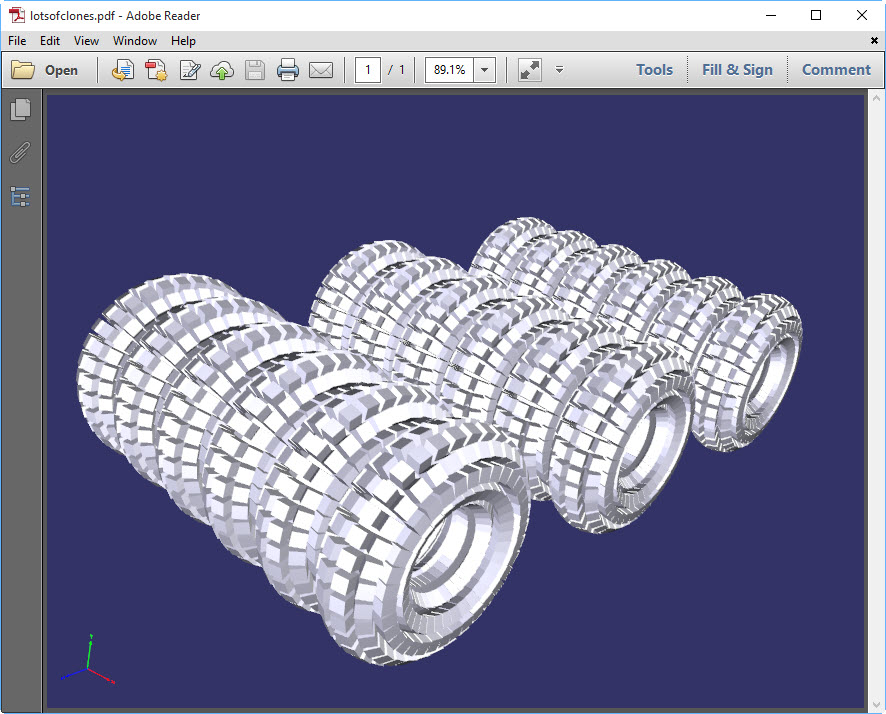Send file by email using the envelope icon
This screenshot has width=886, height=714.
321,70
